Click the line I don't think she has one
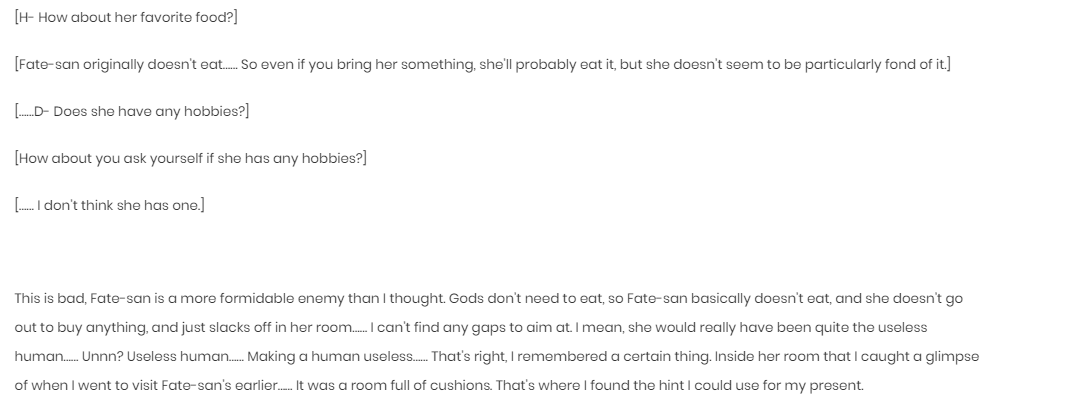1087x409 pixels. [x=110, y=206]
